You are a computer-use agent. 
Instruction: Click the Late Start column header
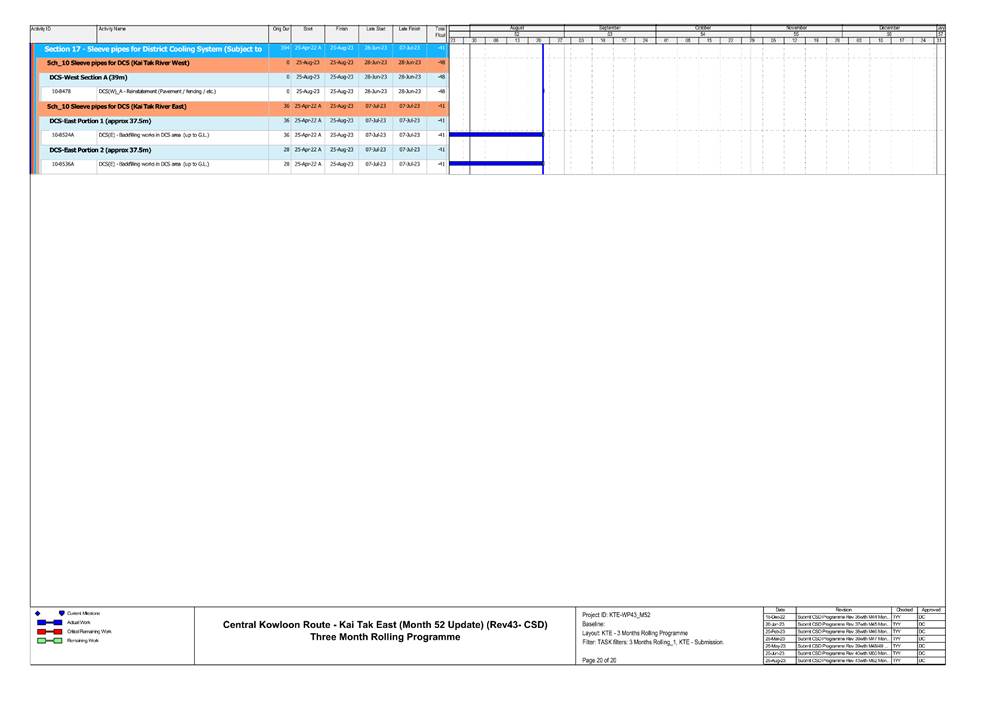375,30
